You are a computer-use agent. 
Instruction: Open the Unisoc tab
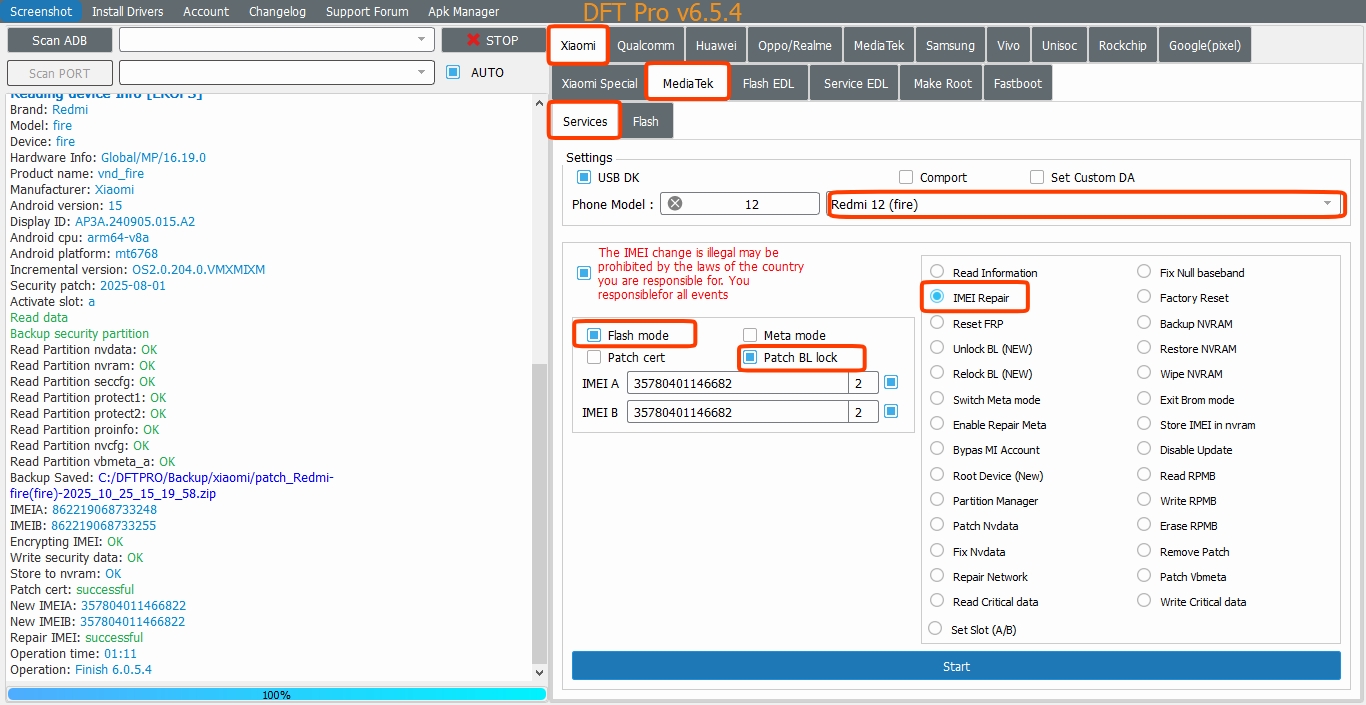pyautogui.click(x=1060, y=45)
